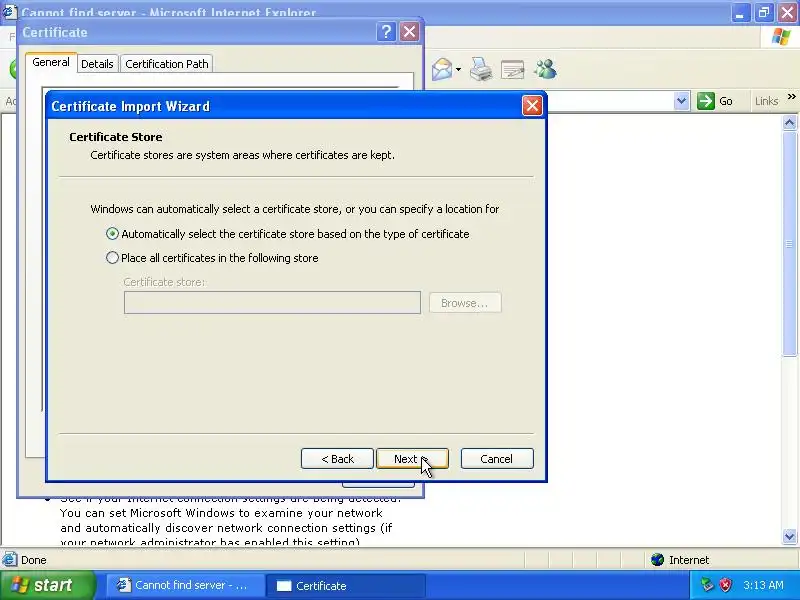Viewport: 800px width, 600px height.
Task: Click the Certificate Store heading text
Action: pos(116,137)
